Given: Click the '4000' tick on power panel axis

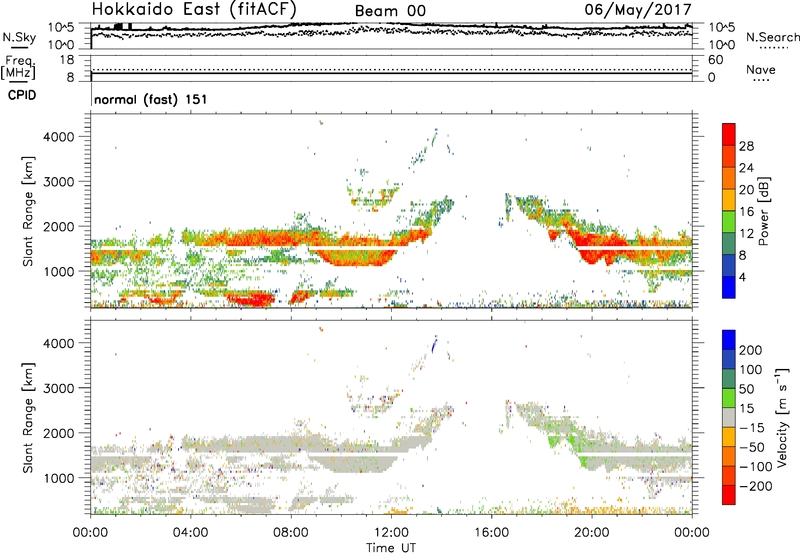Looking at the screenshot, I should tap(58, 137).
